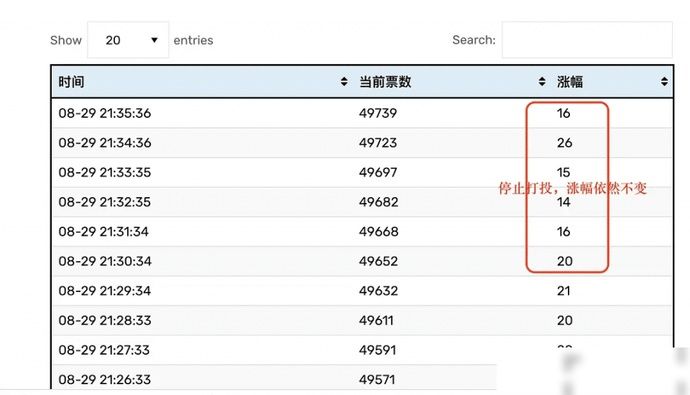Image resolution: width=690 pixels, height=395 pixels.
Task: Open the Show entries dropdown
Action: tap(128, 40)
